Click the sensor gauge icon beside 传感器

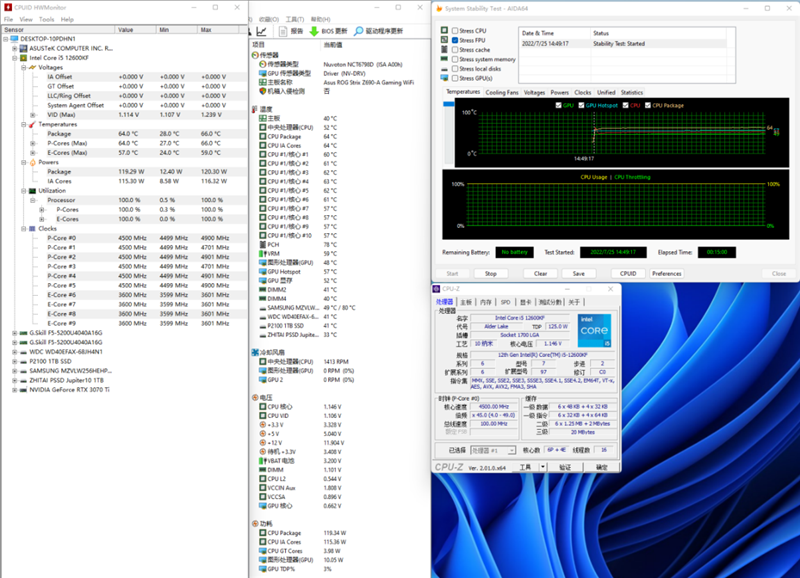click(x=255, y=55)
